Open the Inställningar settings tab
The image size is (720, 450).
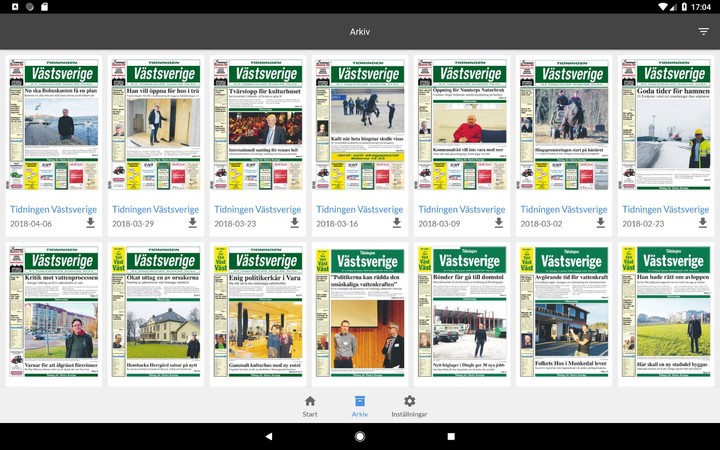pos(409,406)
